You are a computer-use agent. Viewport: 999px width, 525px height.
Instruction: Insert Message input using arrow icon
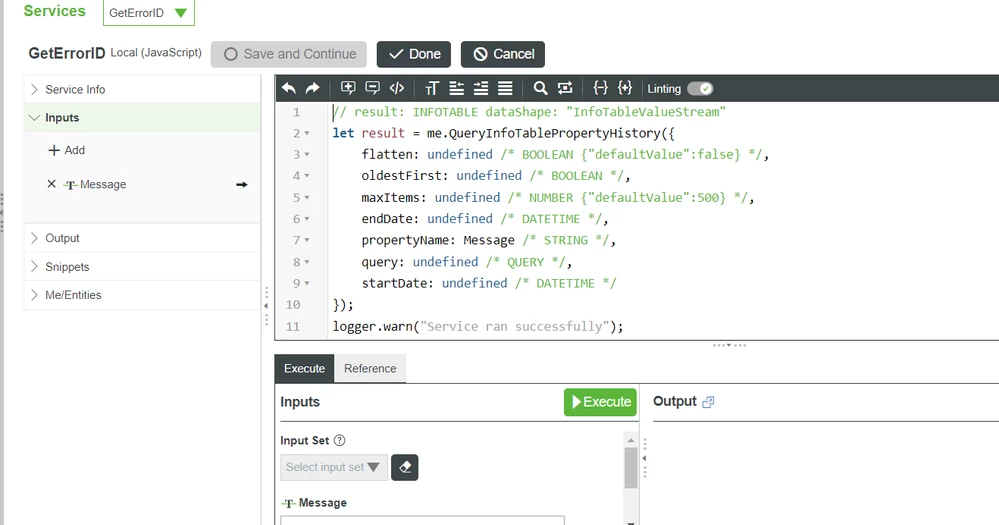241,185
